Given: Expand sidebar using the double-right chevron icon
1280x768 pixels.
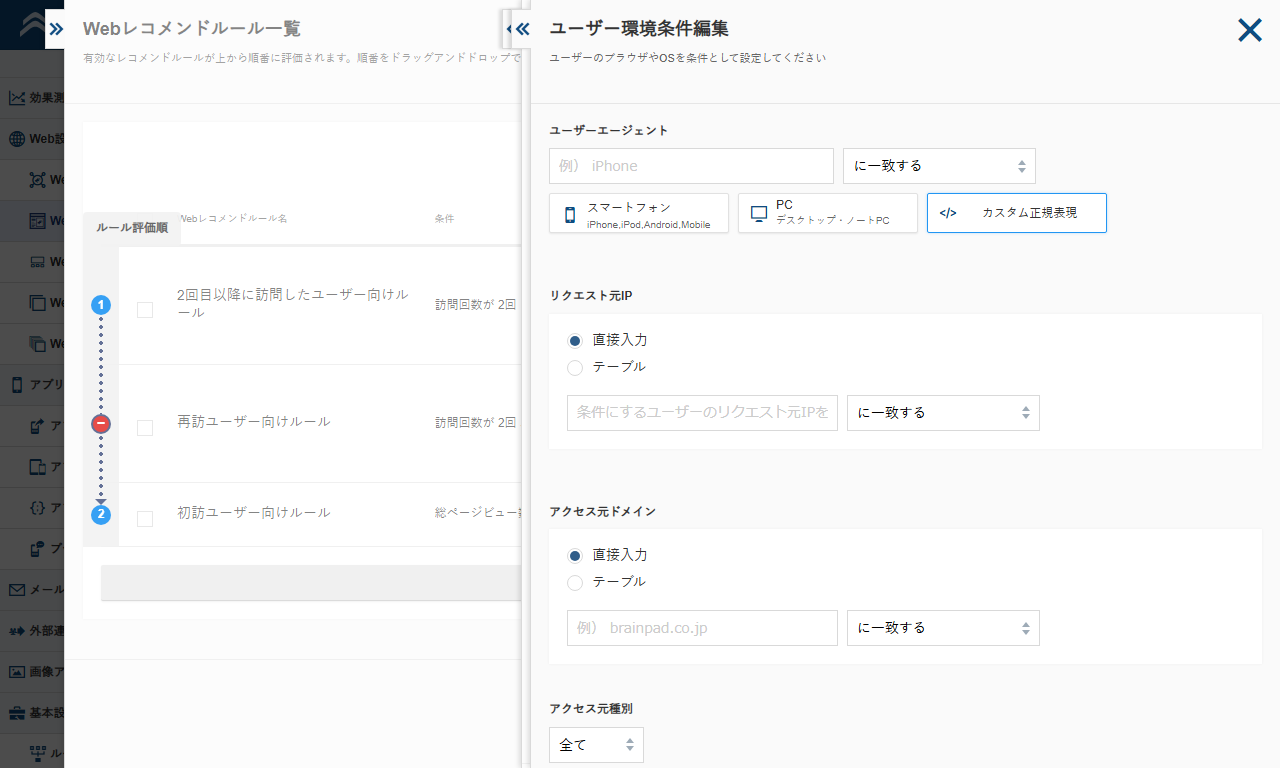Looking at the screenshot, I should 56,30.
